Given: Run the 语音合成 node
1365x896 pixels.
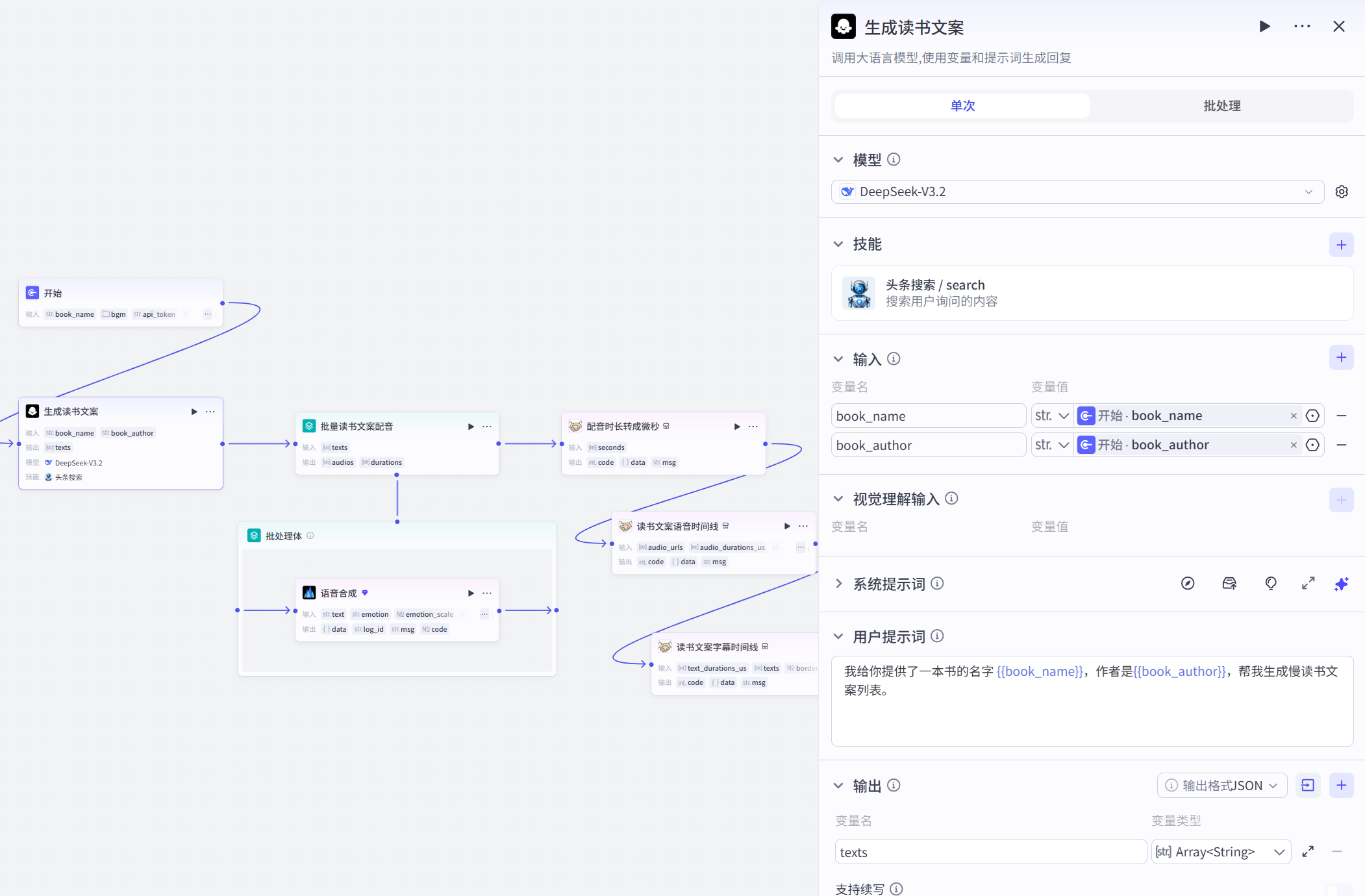Looking at the screenshot, I should (x=471, y=593).
